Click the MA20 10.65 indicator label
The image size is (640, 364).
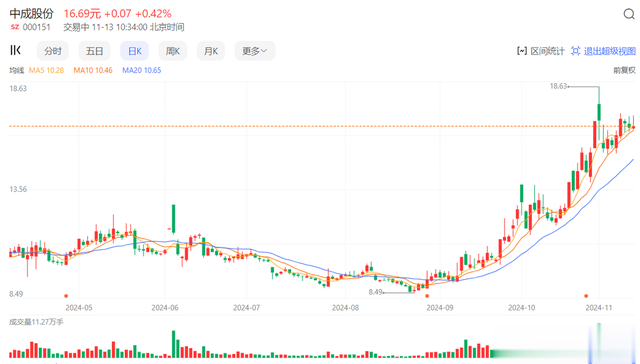point(142,70)
